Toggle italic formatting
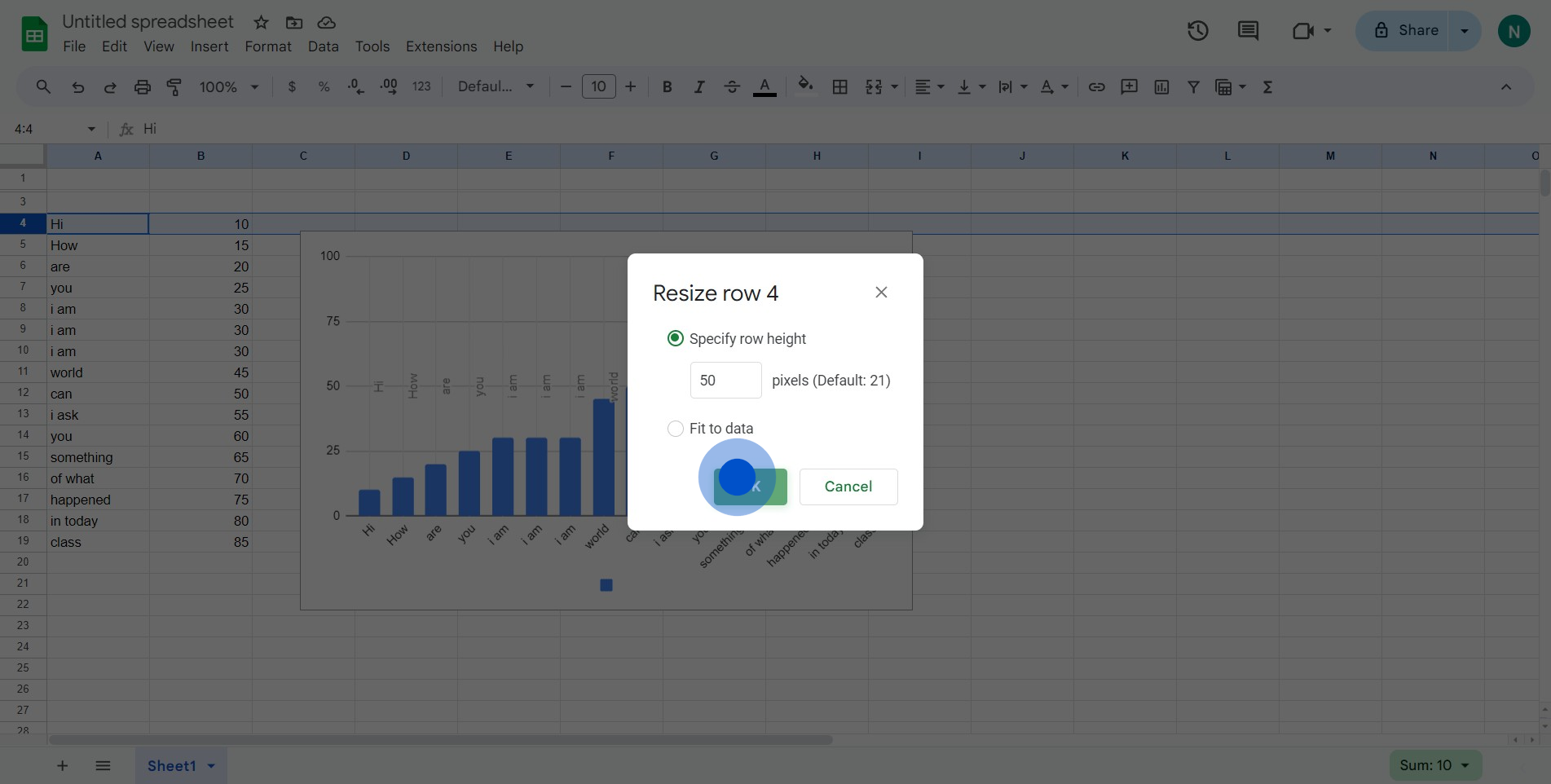 pyautogui.click(x=699, y=87)
